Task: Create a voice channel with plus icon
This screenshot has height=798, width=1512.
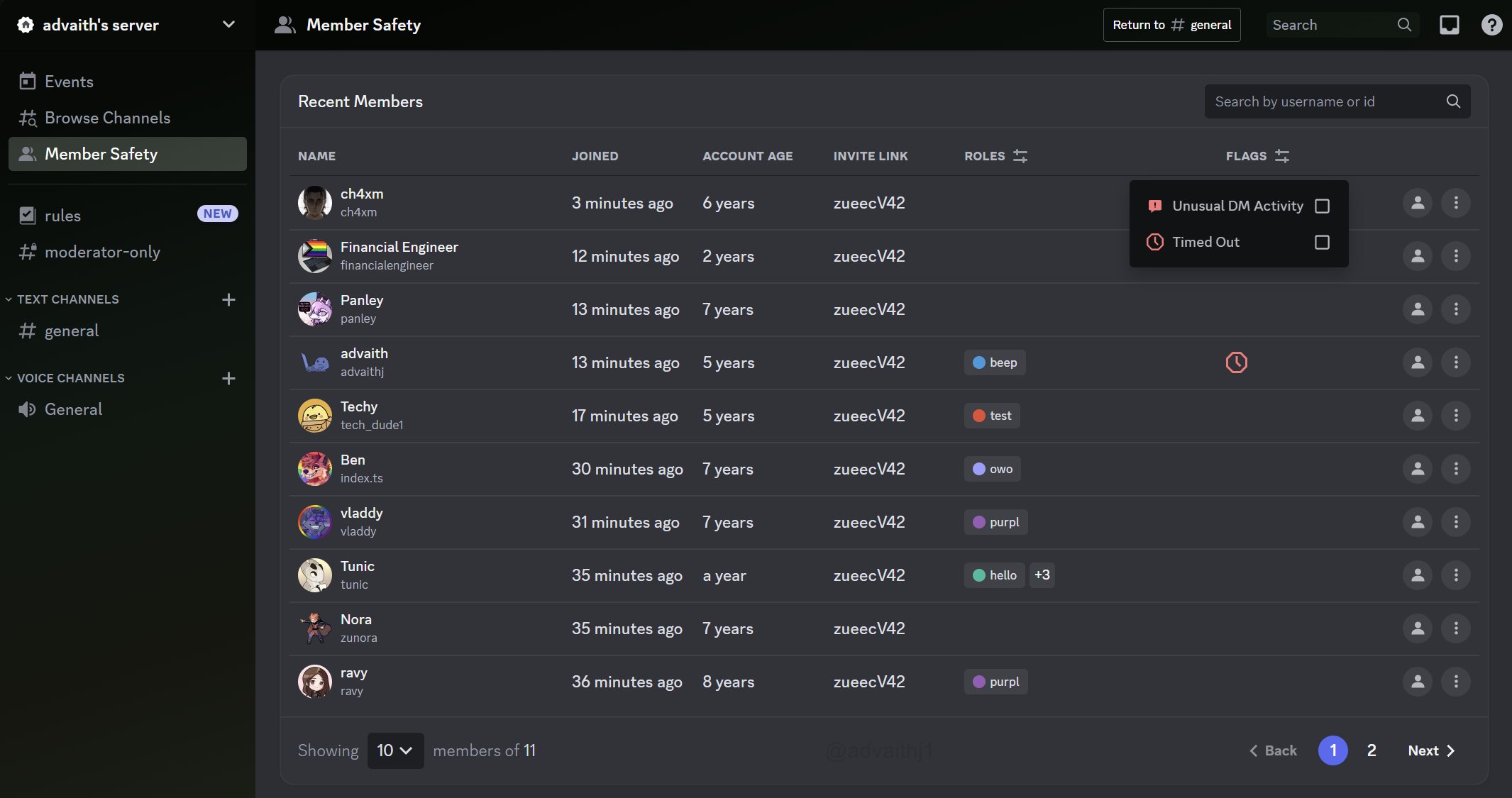Action: 228,378
